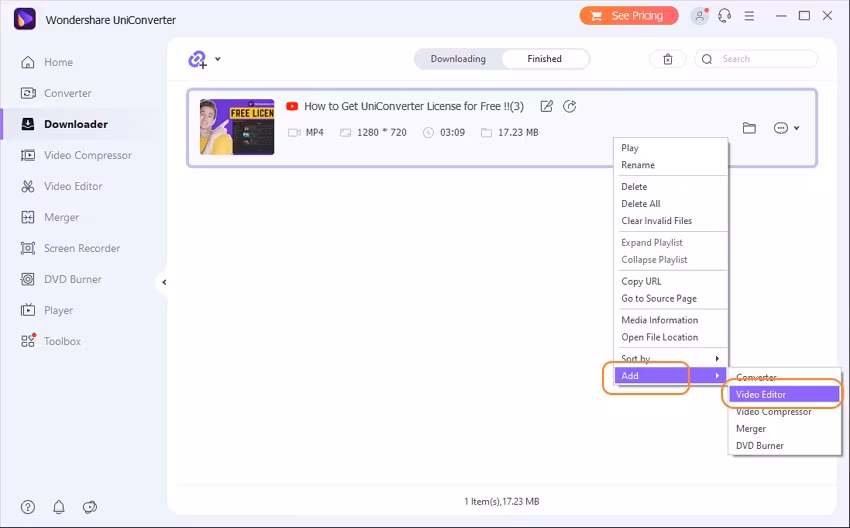Click the edit pencil icon beside video title
Image resolution: width=850 pixels, height=528 pixels.
546,106
